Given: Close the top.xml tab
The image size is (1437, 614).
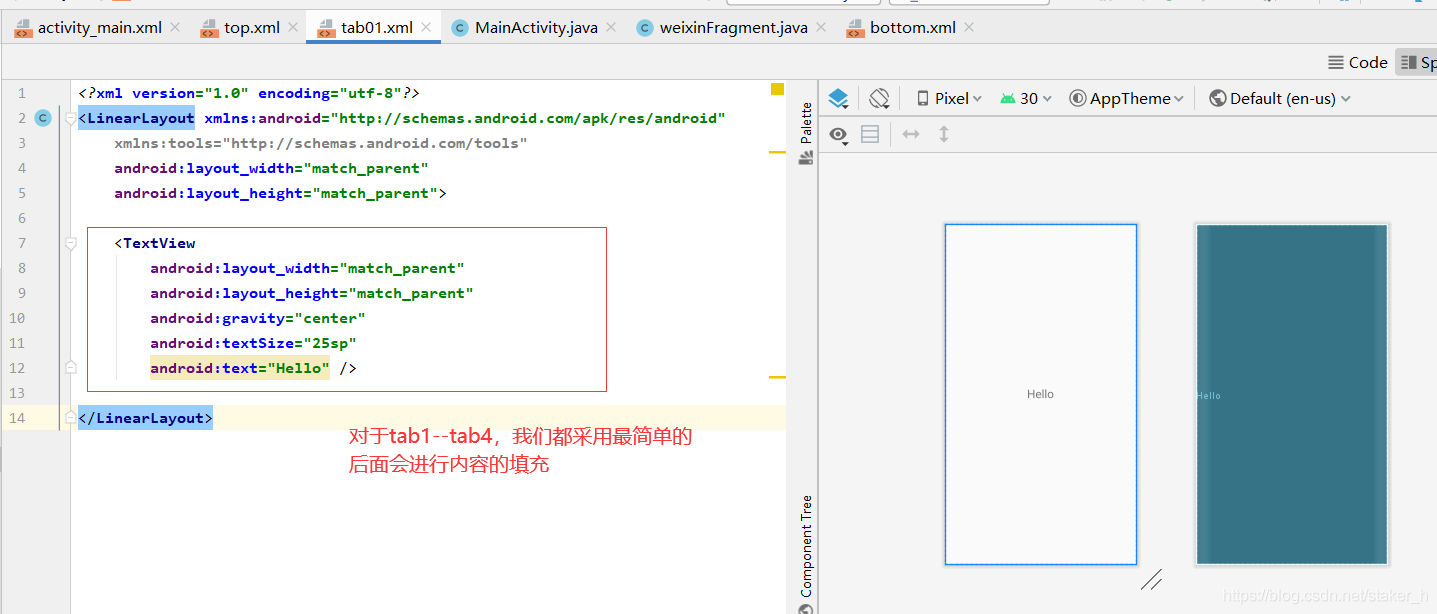Looking at the screenshot, I should (294, 28).
